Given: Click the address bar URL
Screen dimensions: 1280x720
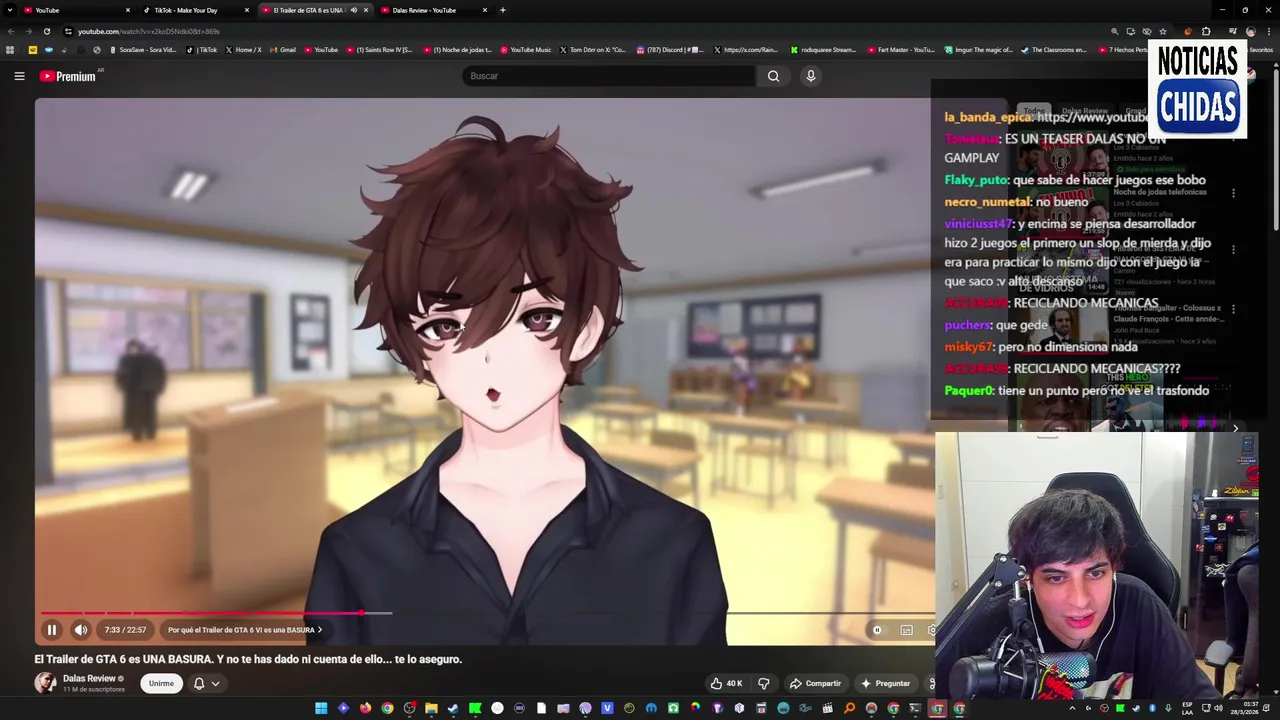Looking at the screenshot, I should pos(150,31).
